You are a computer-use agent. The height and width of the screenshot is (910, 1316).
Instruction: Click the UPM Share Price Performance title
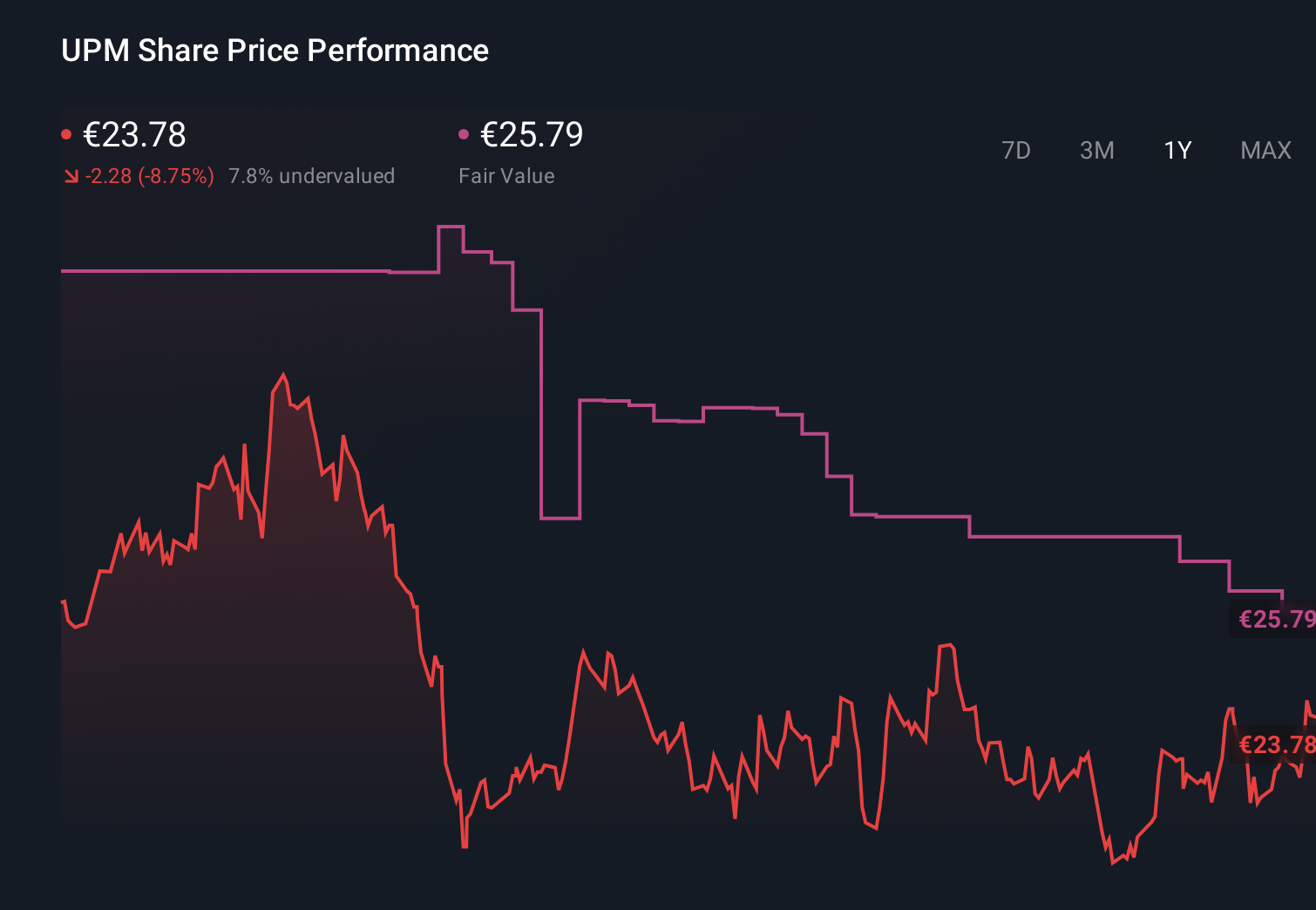(274, 51)
